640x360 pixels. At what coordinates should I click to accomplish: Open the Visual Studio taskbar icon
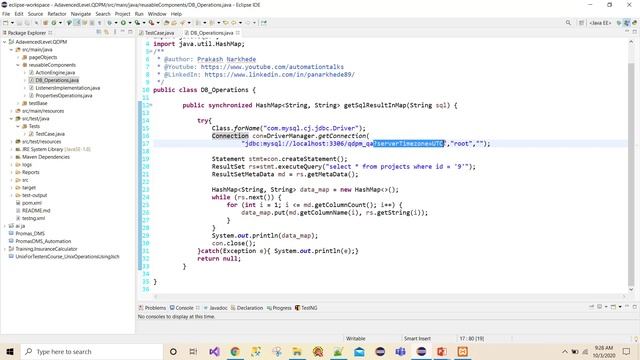[x=214, y=351]
